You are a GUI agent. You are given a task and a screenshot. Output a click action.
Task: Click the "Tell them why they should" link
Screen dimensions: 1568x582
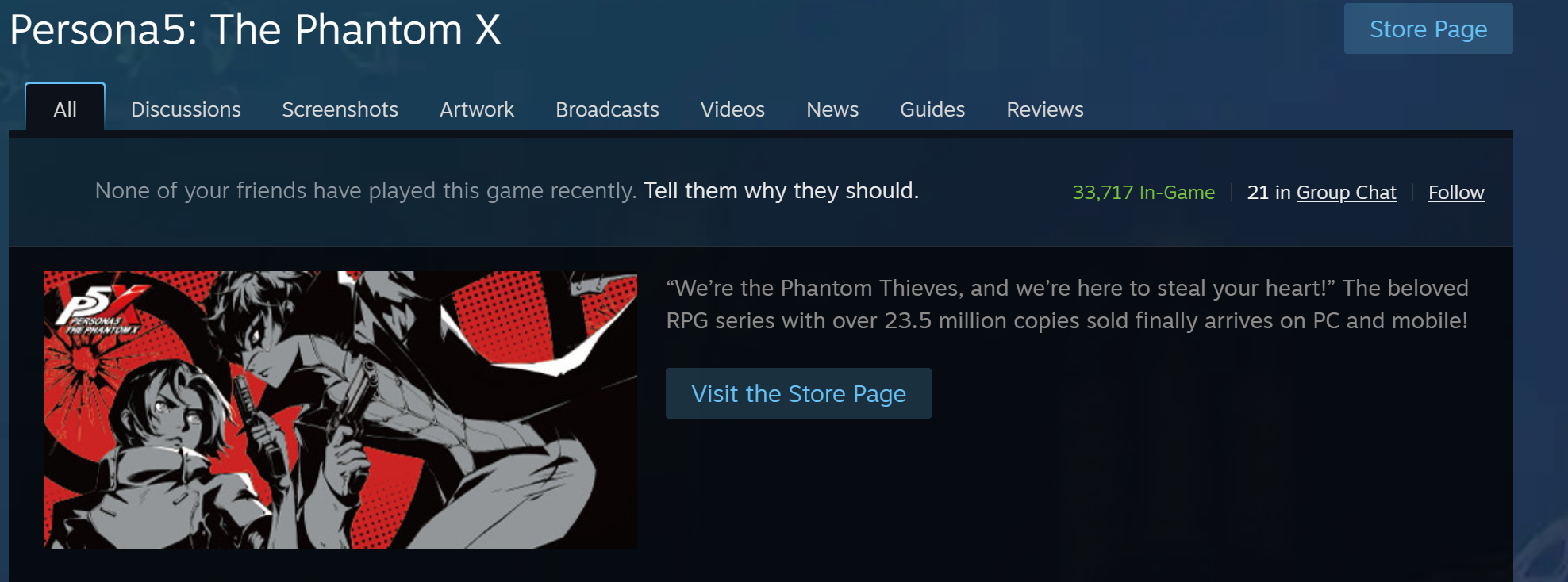(x=781, y=190)
